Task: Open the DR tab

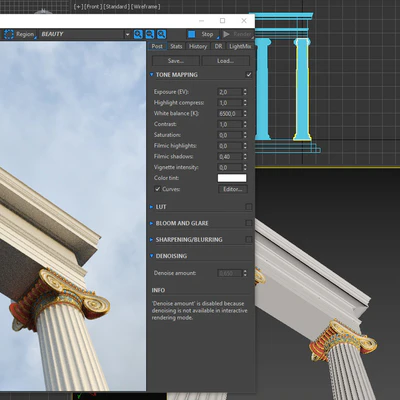Action: click(218, 46)
